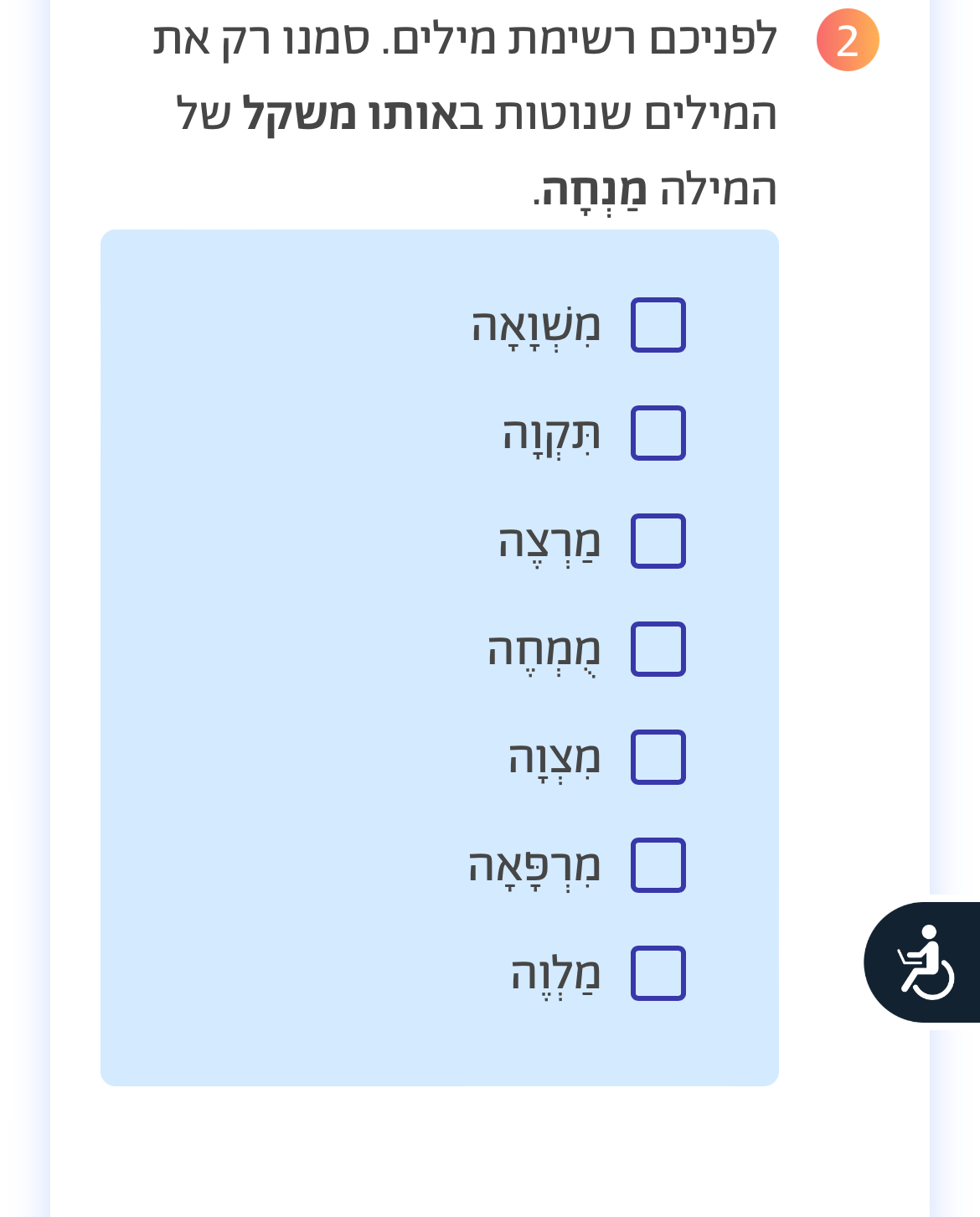This screenshot has width=980, height=1217.
Task: Tick the תִּקְוָה checkbox
Action: 658,433
